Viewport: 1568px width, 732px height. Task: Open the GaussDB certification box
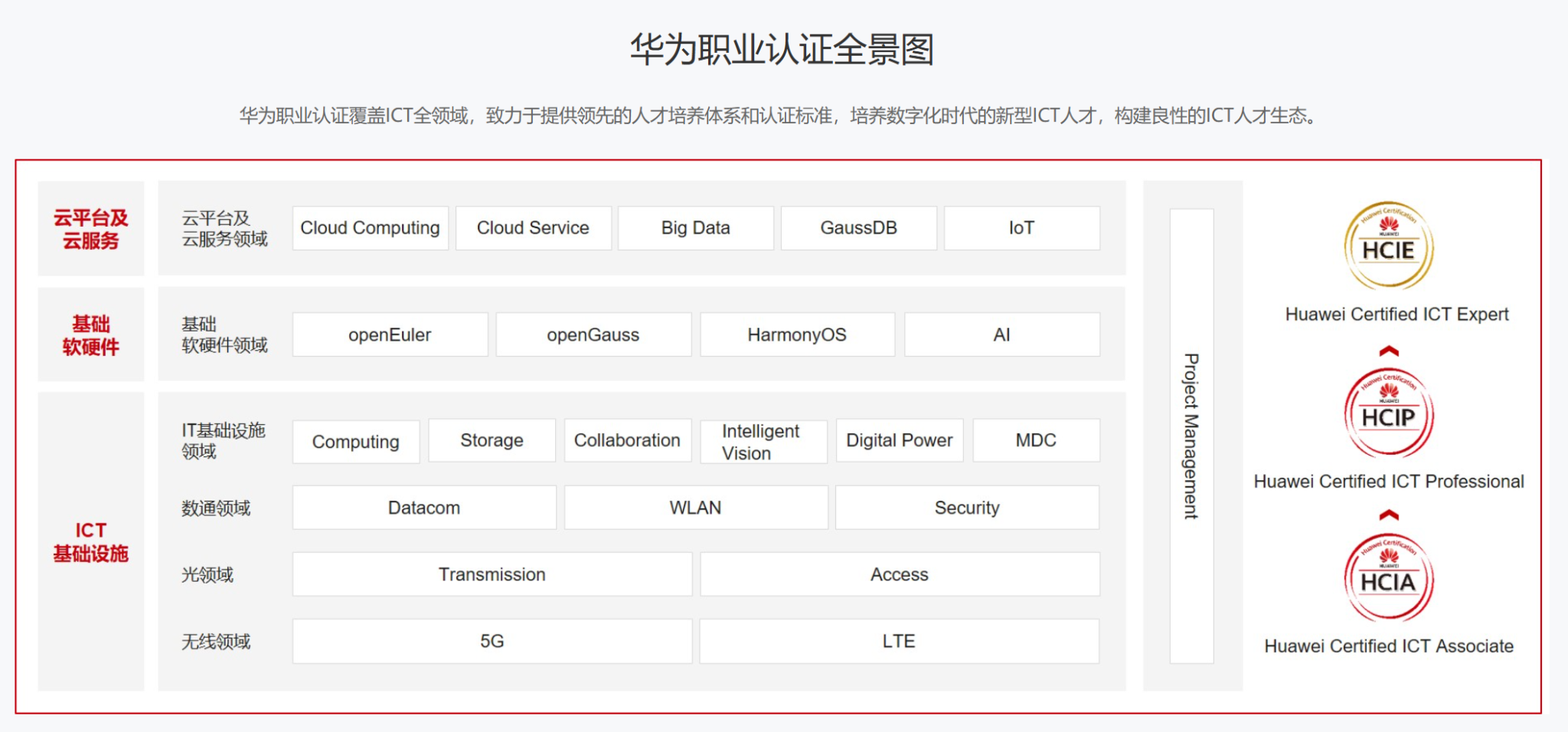pos(858,228)
